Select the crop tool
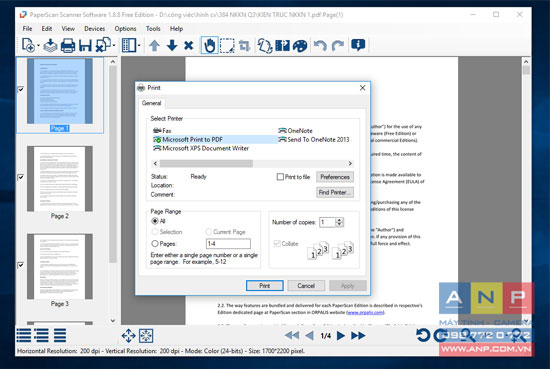 click(244, 46)
